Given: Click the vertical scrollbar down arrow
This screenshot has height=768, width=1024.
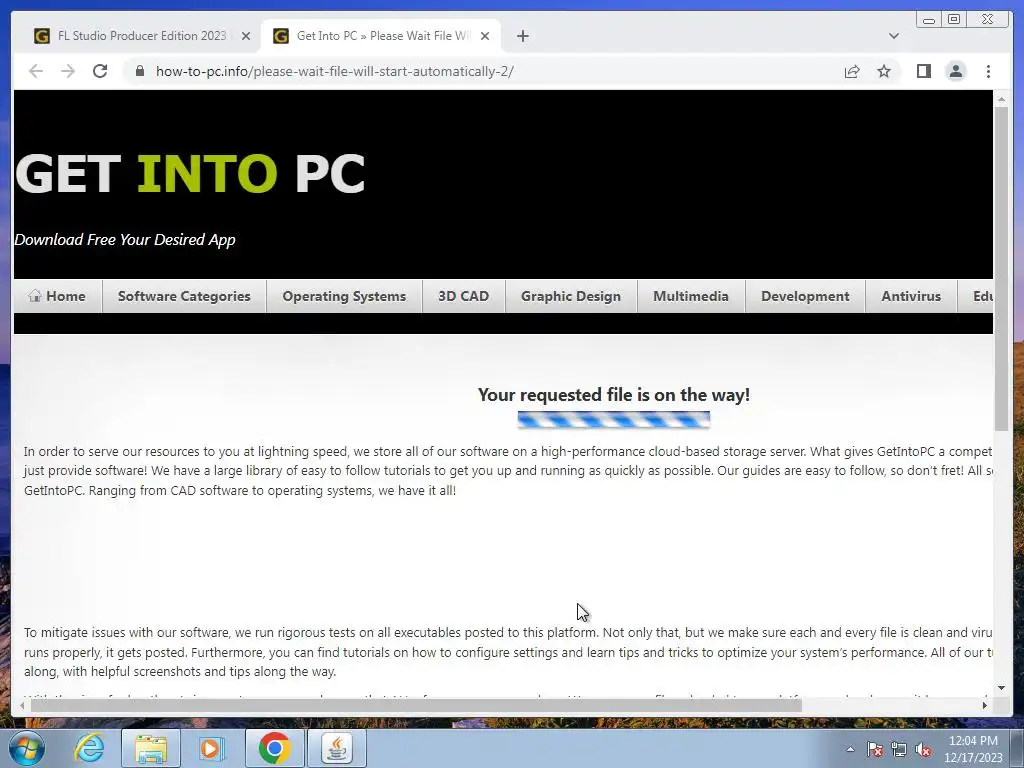Looking at the screenshot, I should pos(1002,688).
